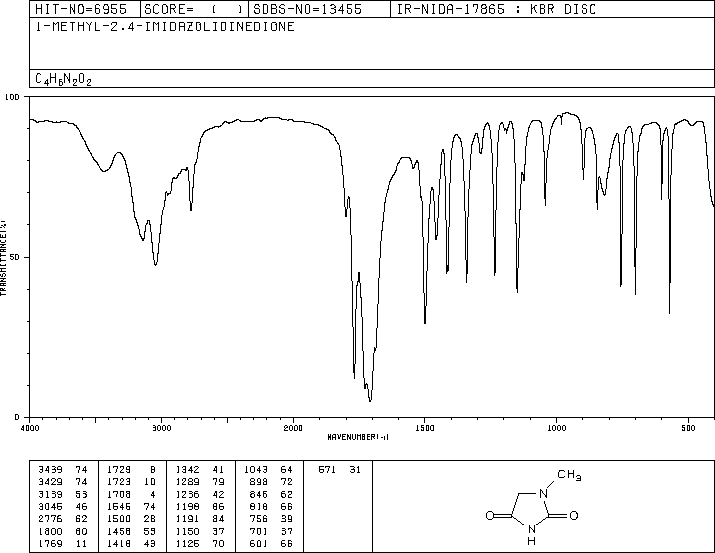Click the 1500 wavenumber axis label
715x553 pixels.
point(425,428)
